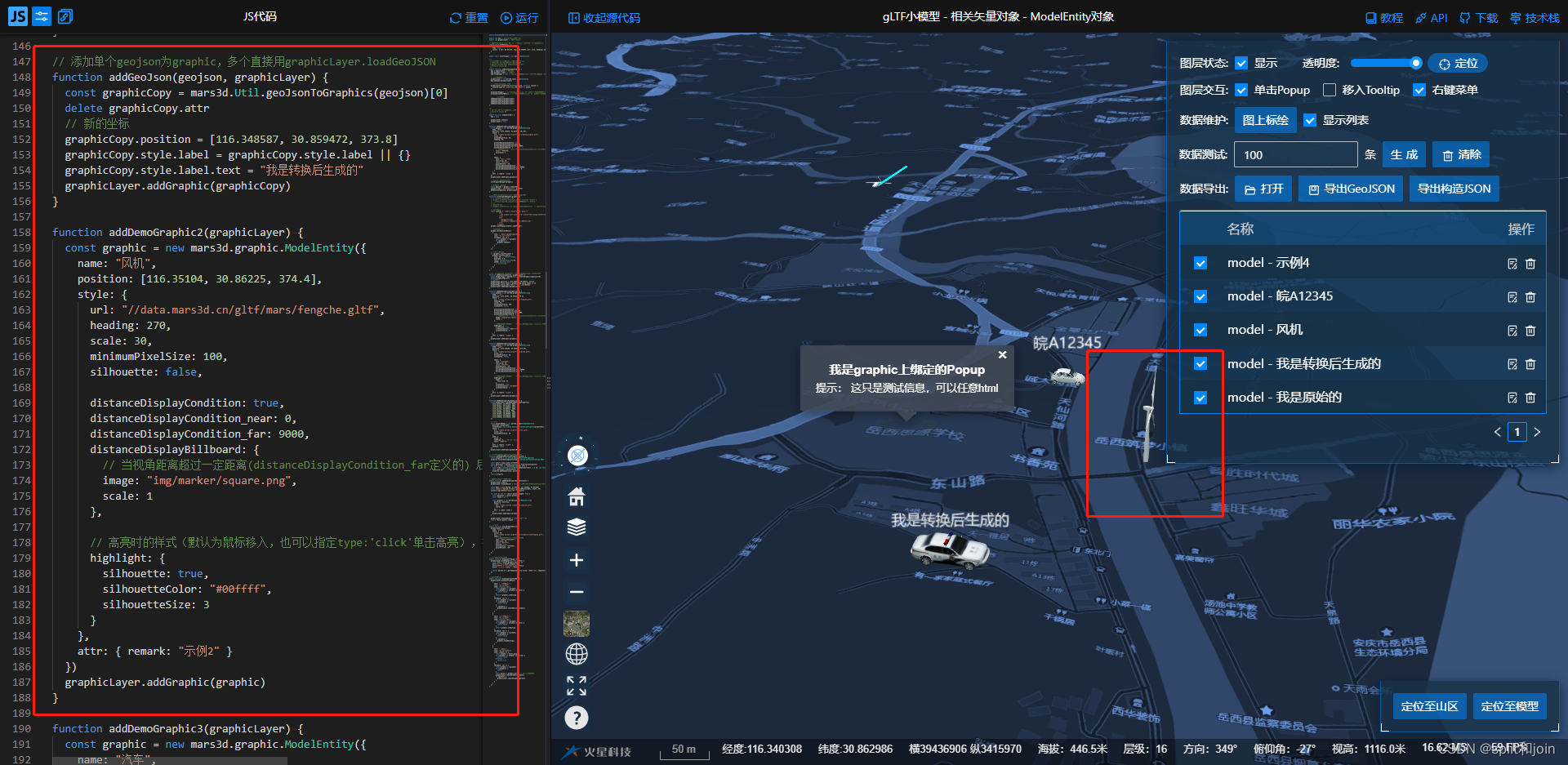Viewport: 1568px width, 765px height.
Task: Uncheck the model - 示例4 row checkbox
Action: 1200,263
